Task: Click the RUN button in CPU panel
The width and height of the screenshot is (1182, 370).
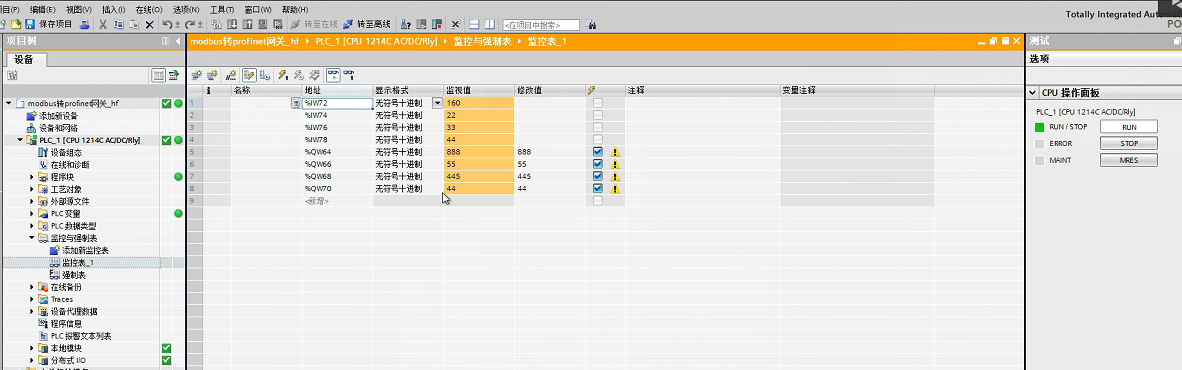Action: (1128, 127)
